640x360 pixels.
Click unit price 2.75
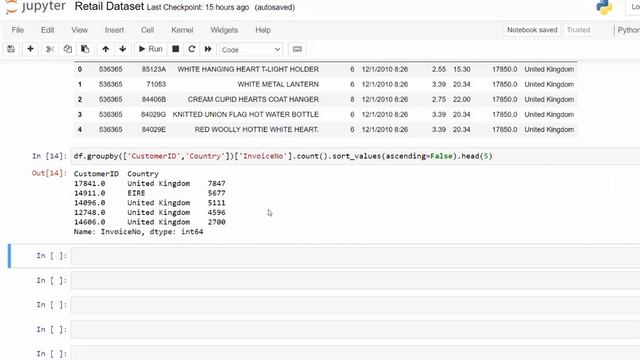click(x=439, y=100)
